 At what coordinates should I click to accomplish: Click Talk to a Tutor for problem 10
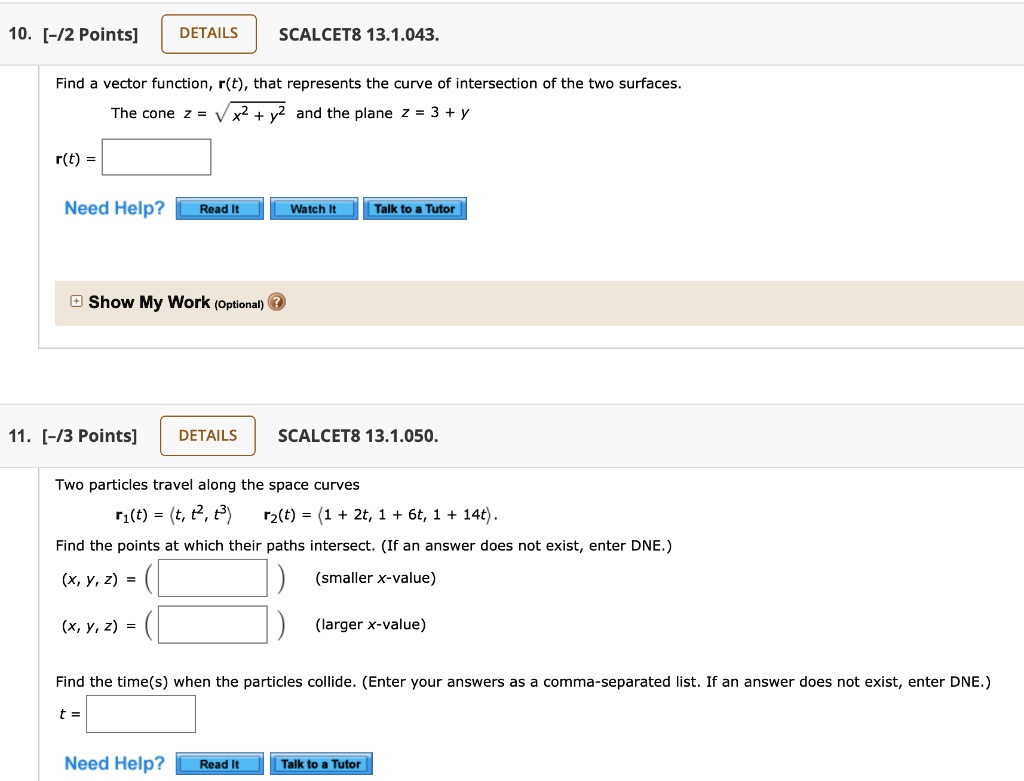(415, 208)
